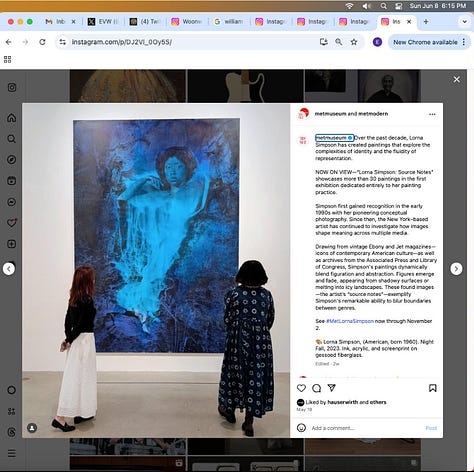Open hauserwirth profile from likes

click(x=343, y=402)
